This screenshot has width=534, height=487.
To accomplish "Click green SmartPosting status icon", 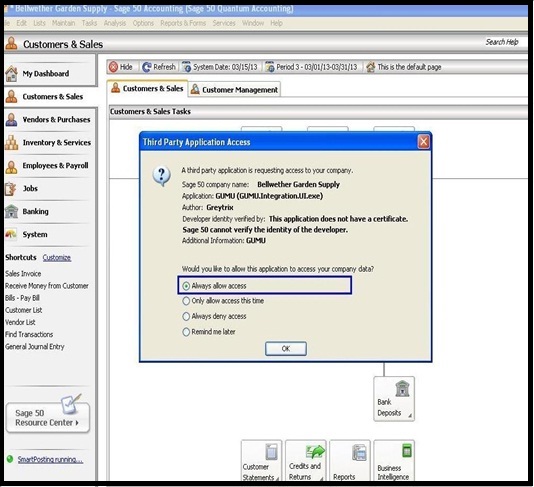I will [10, 459].
